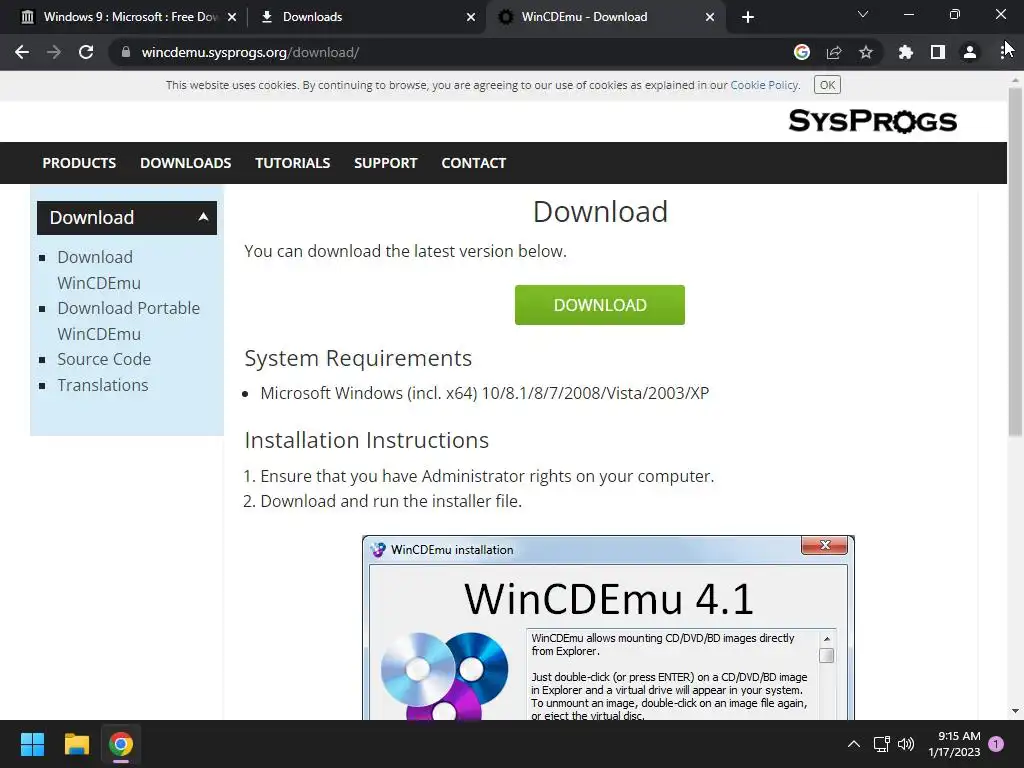This screenshot has height=768, width=1024.
Task: Open Download Portable WinCDEmu link
Action: [x=128, y=321]
